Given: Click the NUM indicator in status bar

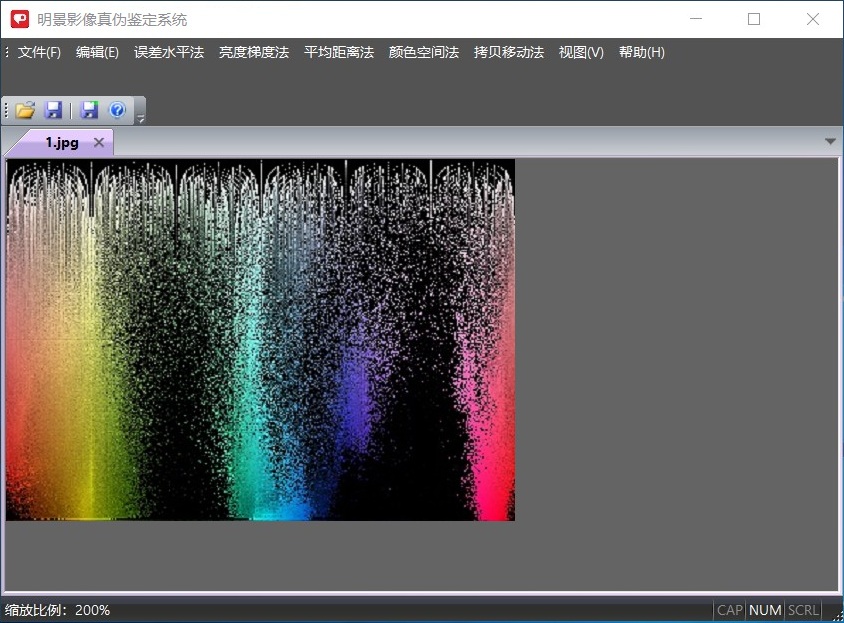Looking at the screenshot, I should [765, 610].
